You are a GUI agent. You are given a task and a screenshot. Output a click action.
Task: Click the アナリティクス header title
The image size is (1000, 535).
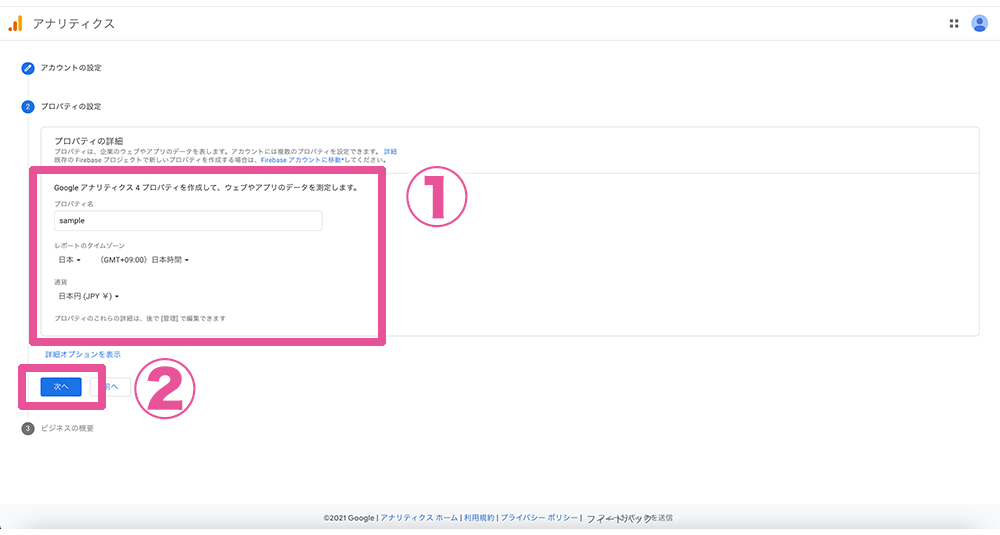pos(74,24)
